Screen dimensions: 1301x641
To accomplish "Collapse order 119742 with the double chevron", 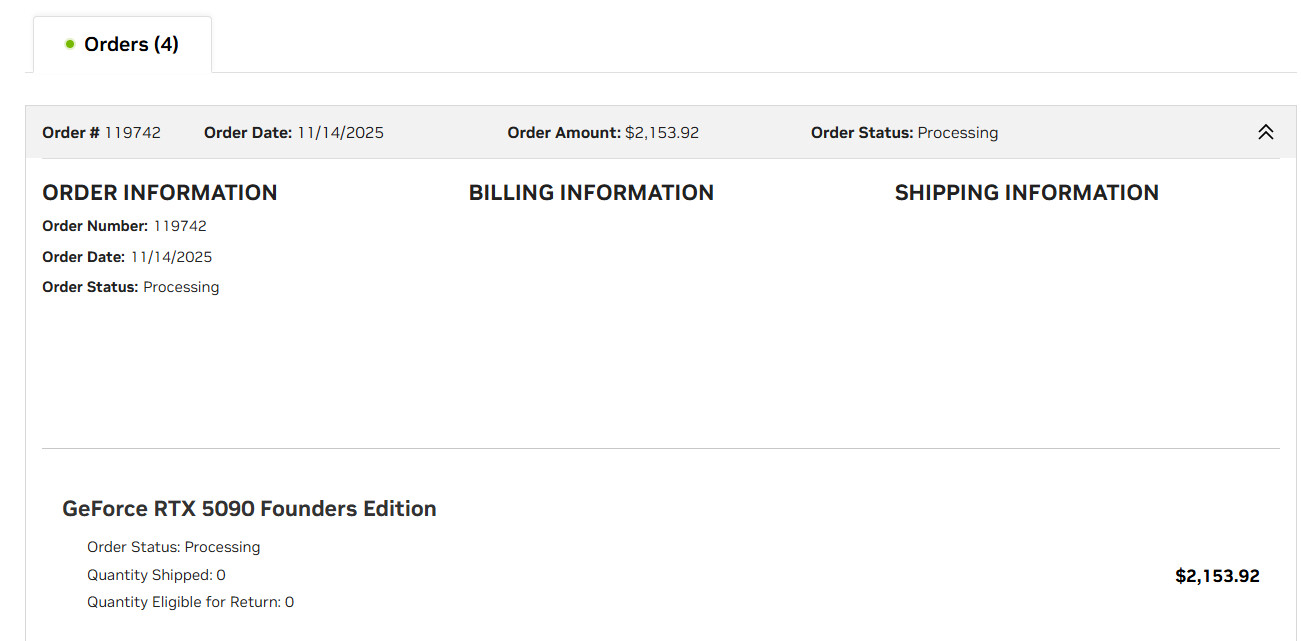I will pos(1265,132).
